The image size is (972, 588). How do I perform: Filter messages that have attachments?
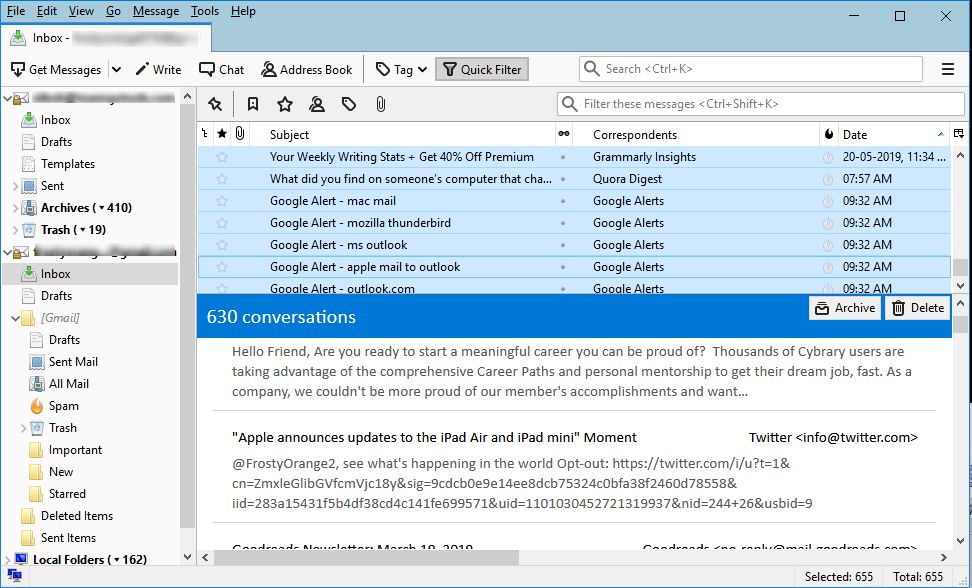[381, 104]
